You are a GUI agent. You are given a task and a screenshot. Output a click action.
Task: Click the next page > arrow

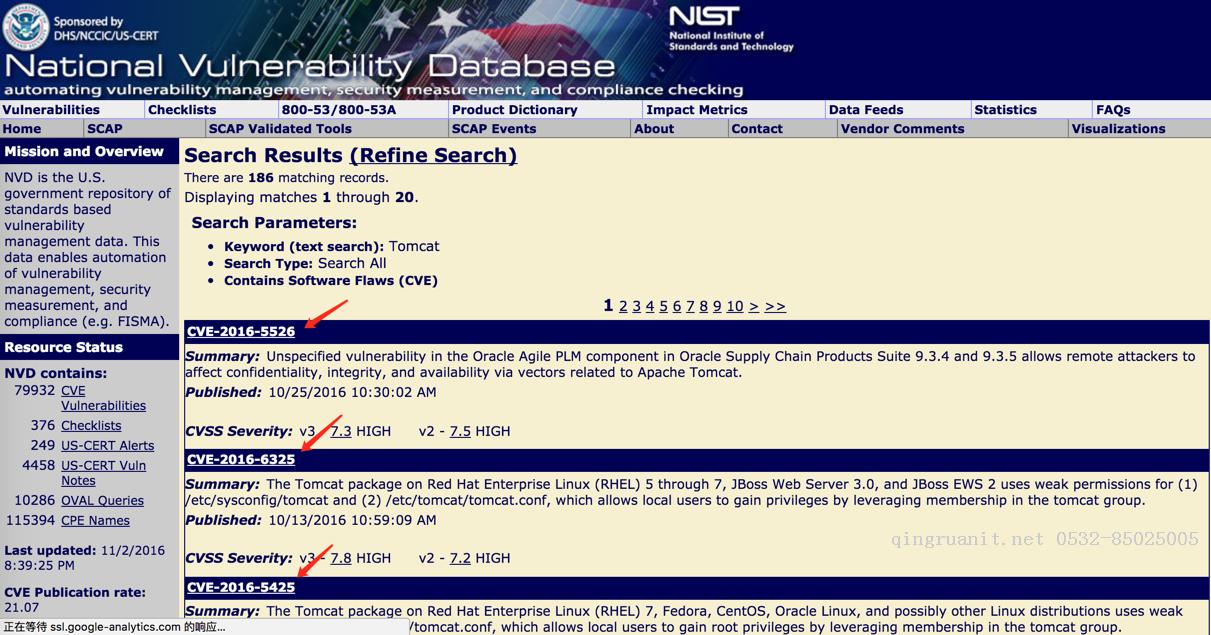[754, 307]
